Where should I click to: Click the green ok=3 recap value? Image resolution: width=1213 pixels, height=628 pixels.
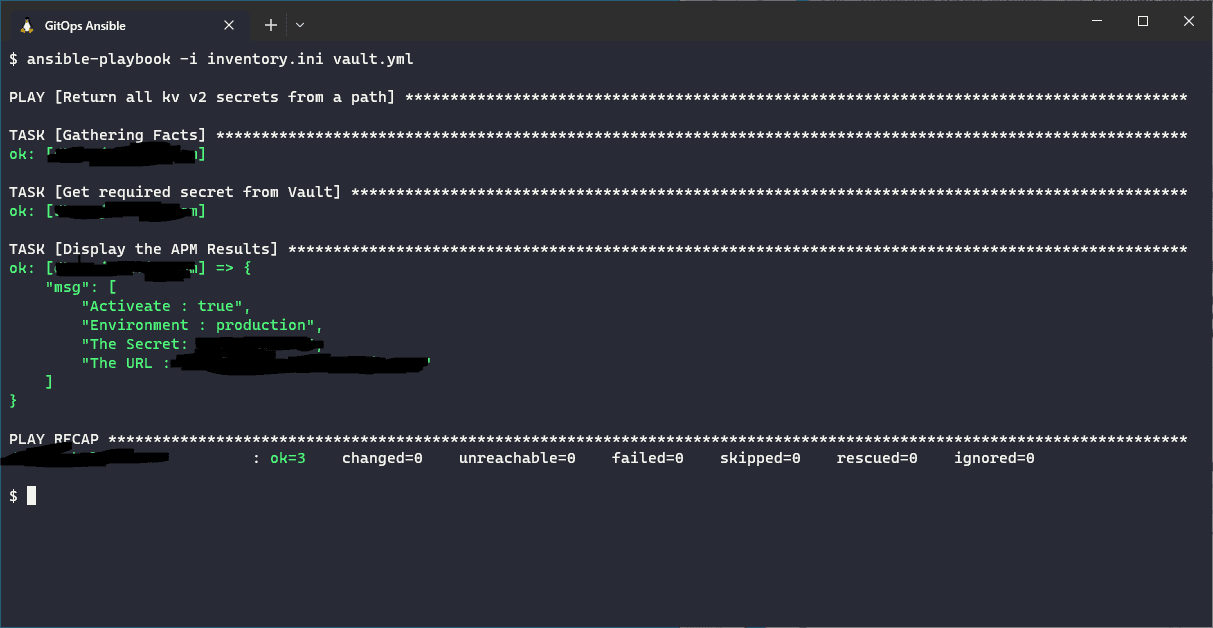point(288,458)
